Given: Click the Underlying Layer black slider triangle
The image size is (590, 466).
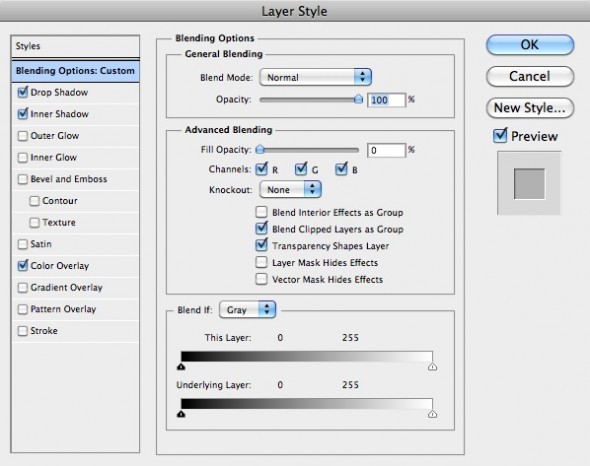Looking at the screenshot, I should (x=181, y=414).
